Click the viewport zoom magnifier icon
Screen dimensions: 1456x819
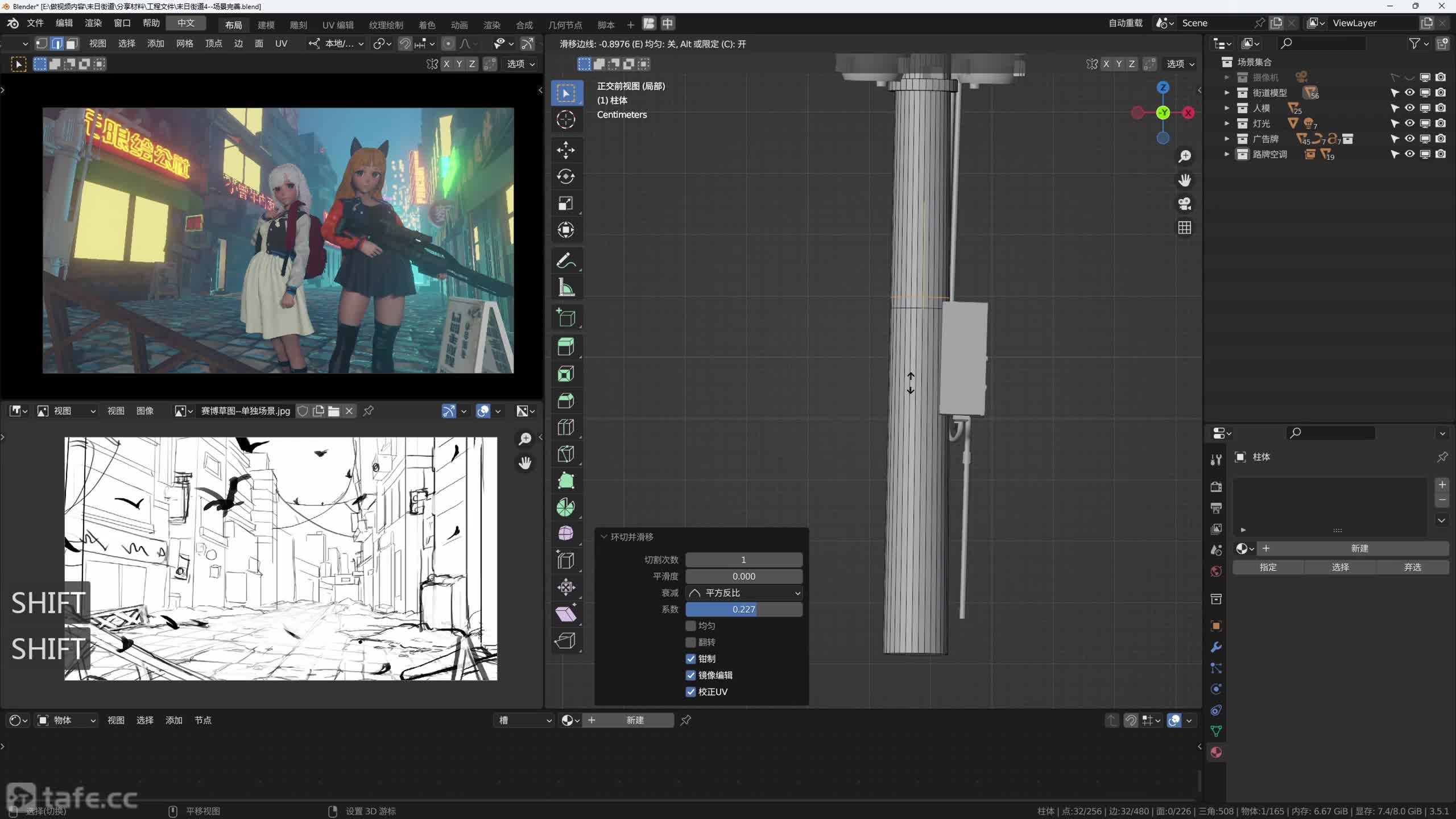click(1185, 156)
